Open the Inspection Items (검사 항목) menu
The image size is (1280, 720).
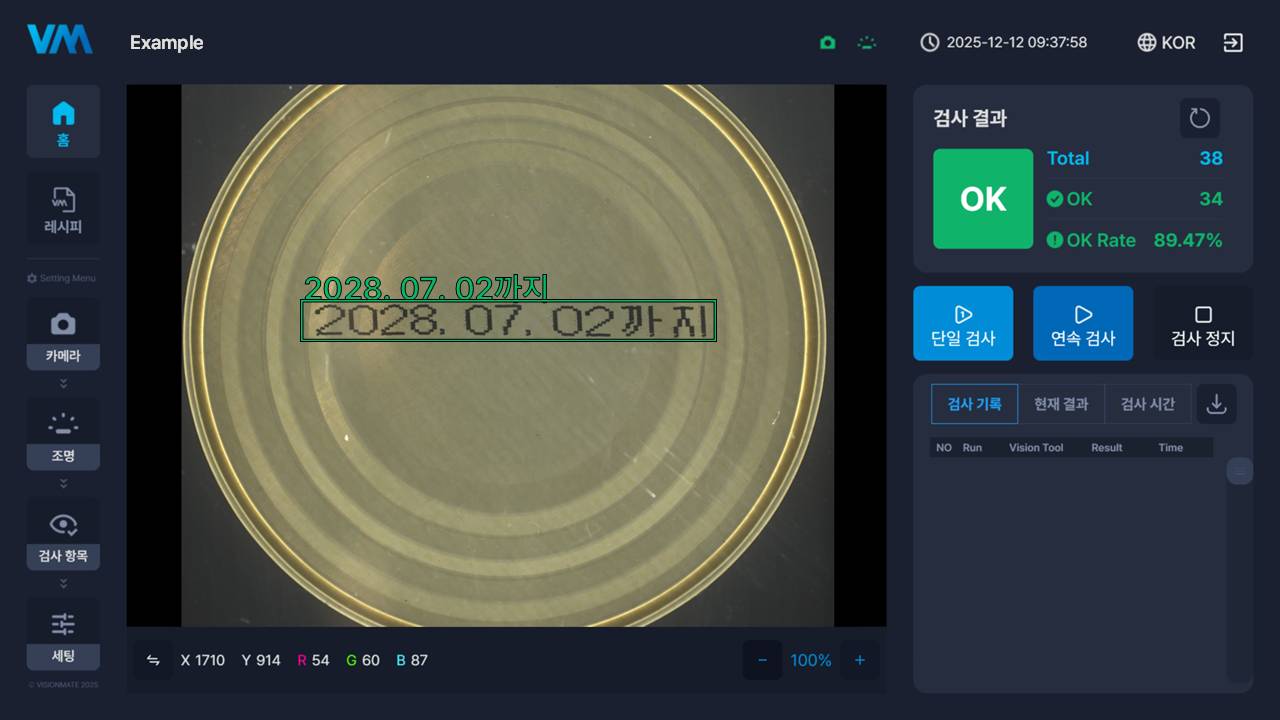click(63, 534)
